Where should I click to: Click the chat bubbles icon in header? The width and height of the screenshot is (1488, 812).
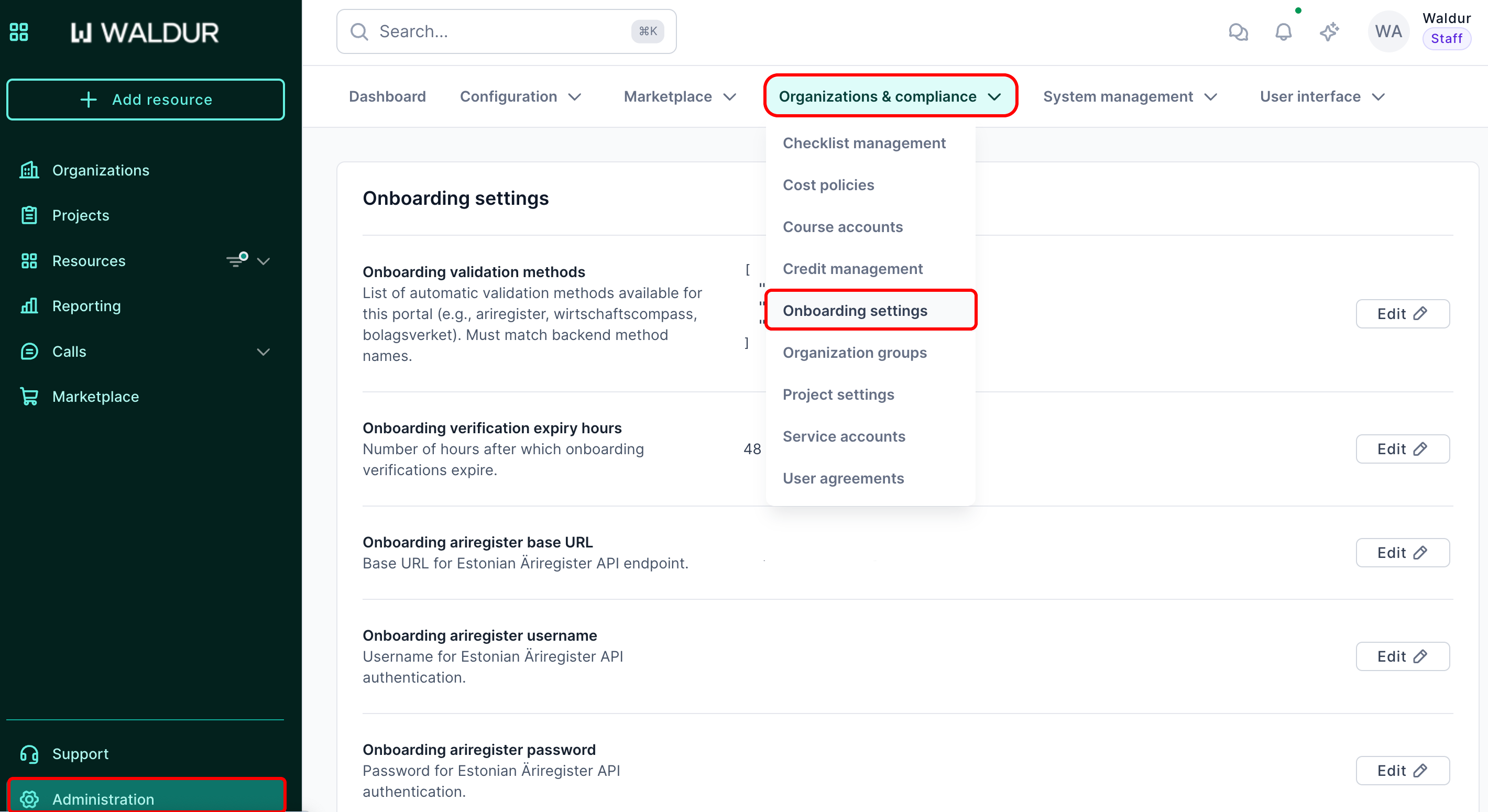1238,32
